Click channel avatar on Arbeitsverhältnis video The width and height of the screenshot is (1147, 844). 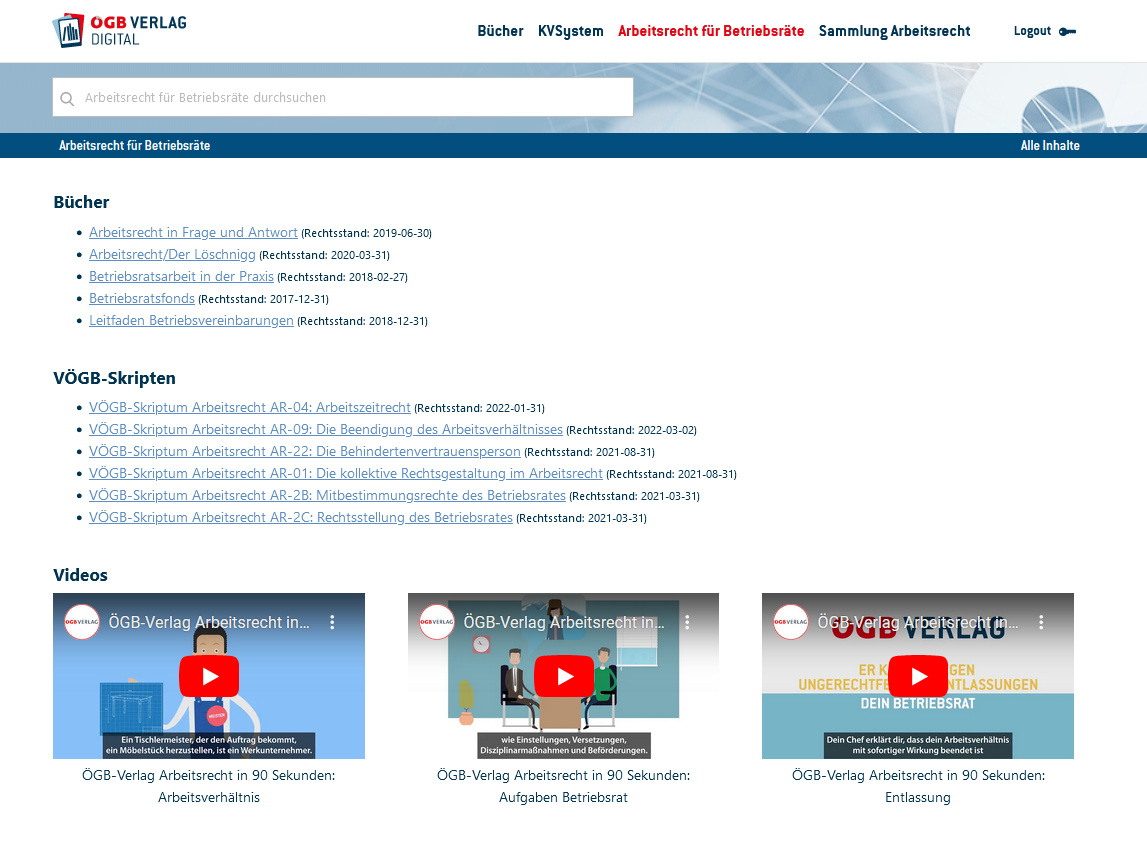(82, 622)
